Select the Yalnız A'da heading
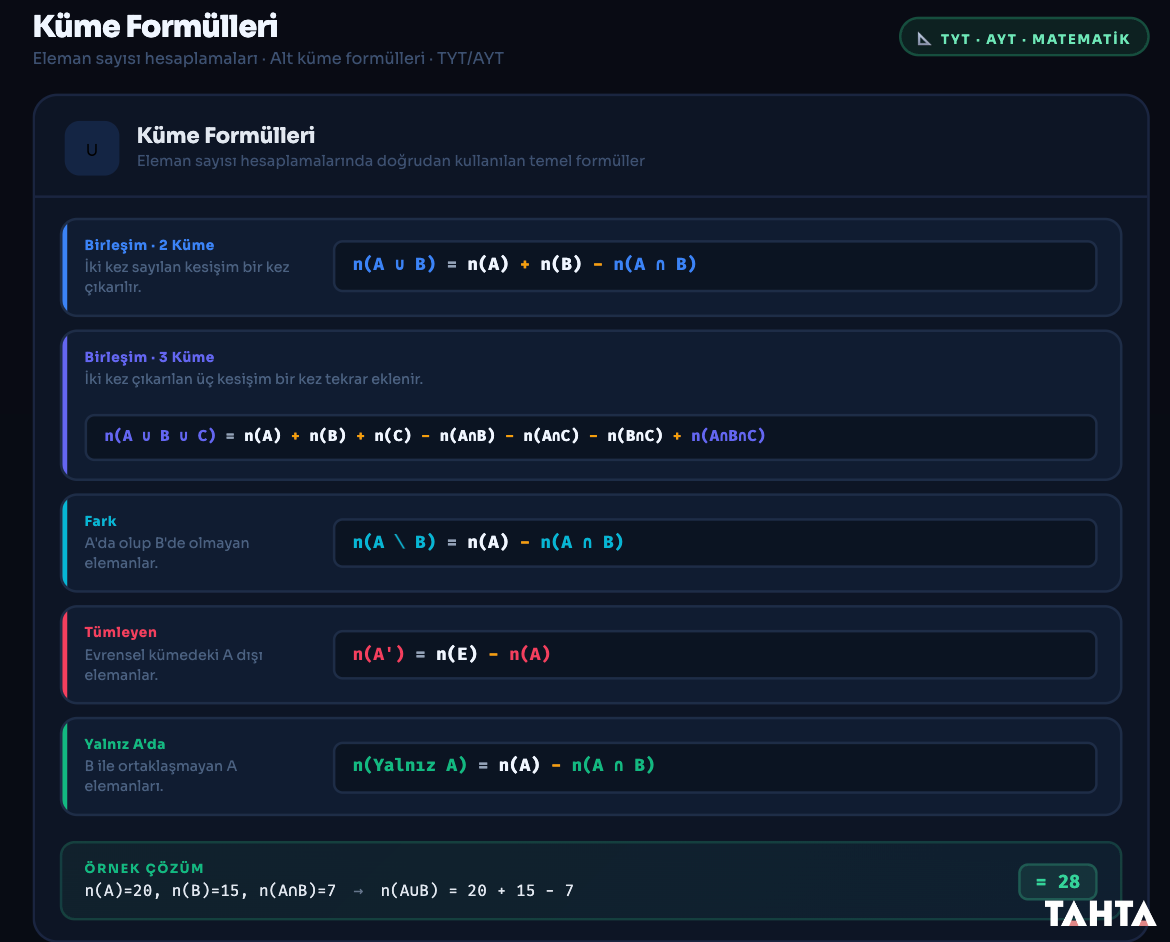This screenshot has width=1170, height=942. click(x=125, y=744)
